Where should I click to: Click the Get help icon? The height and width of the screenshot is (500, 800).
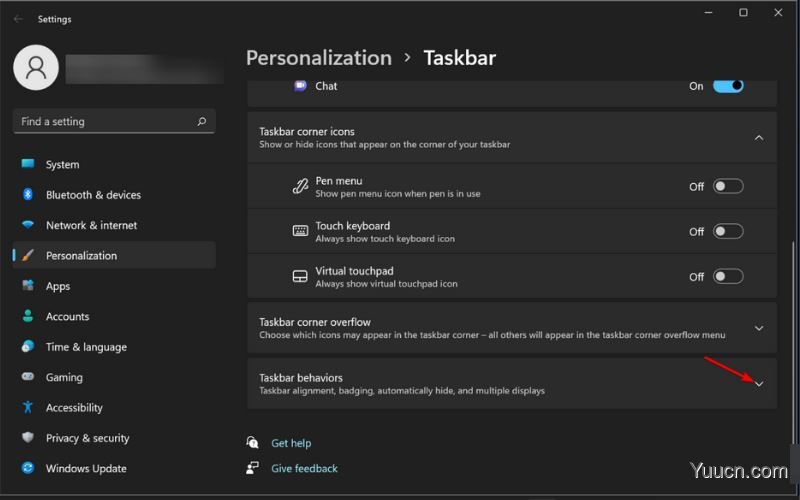253,442
